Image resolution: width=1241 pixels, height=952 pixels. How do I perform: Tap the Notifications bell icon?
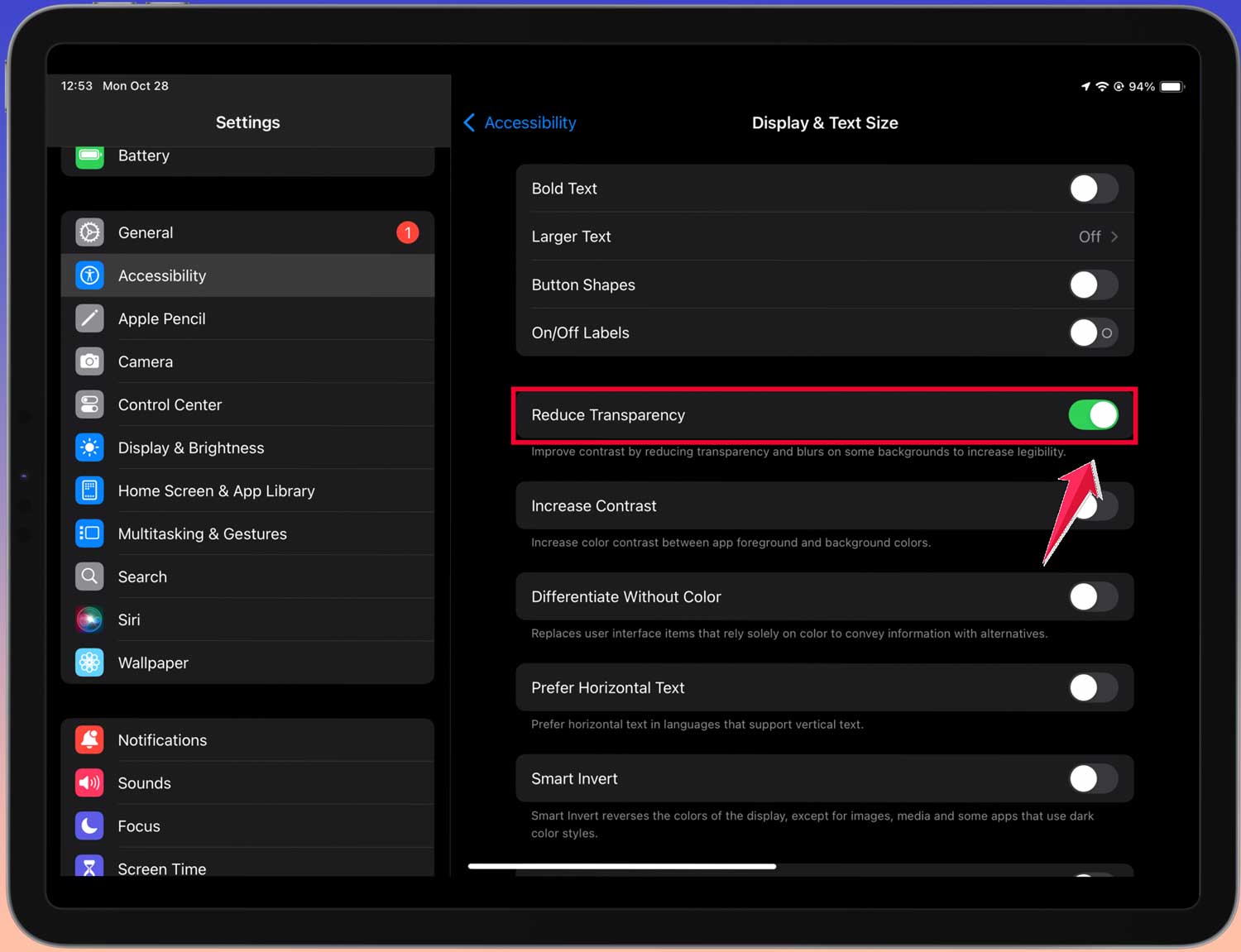tap(89, 739)
